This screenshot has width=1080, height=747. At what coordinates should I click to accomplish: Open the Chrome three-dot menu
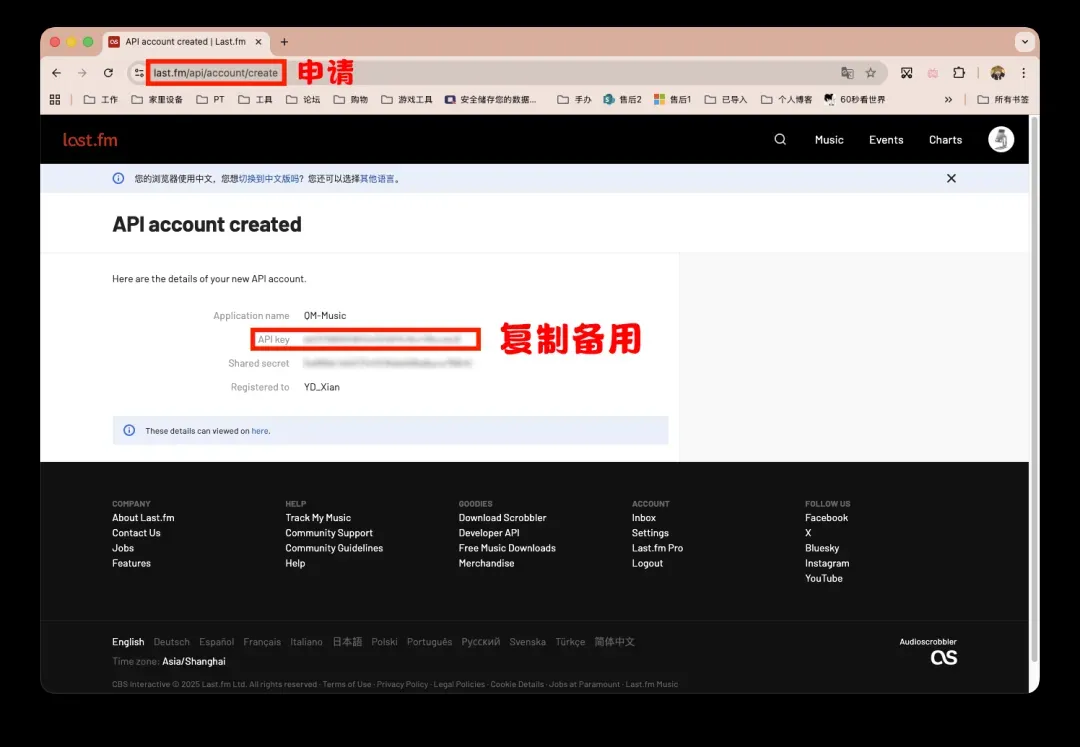pyautogui.click(x=1023, y=73)
